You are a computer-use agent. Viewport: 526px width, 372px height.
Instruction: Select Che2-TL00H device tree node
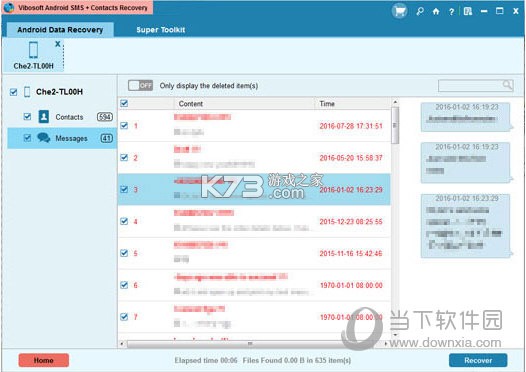pos(59,92)
